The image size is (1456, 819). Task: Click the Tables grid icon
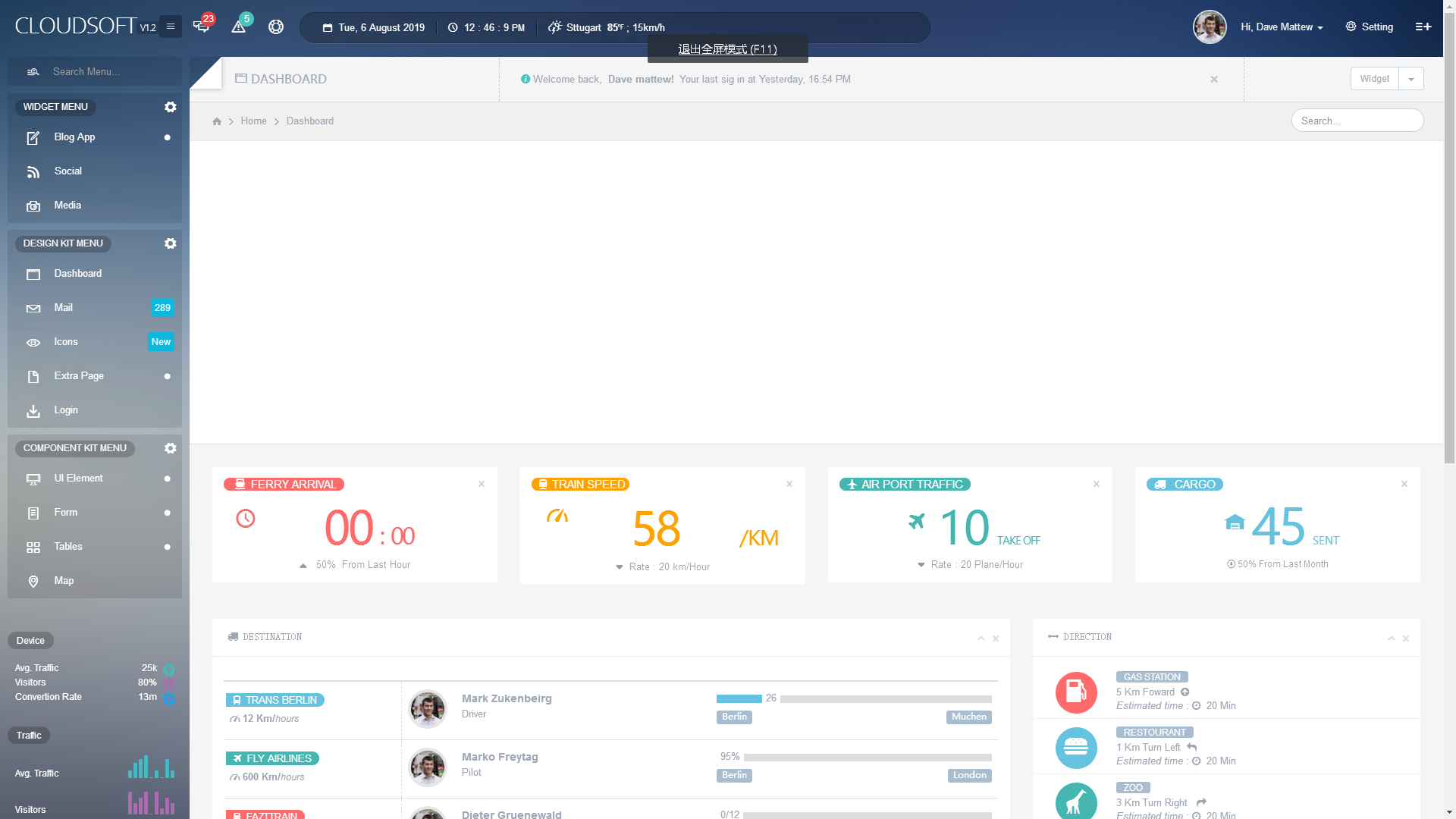click(x=33, y=548)
